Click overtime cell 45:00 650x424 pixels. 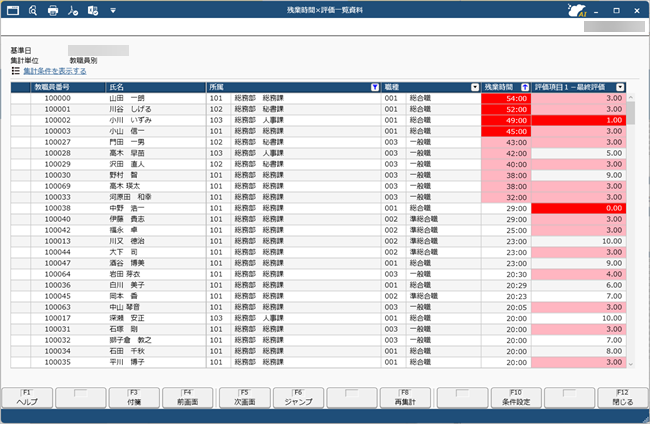point(506,131)
